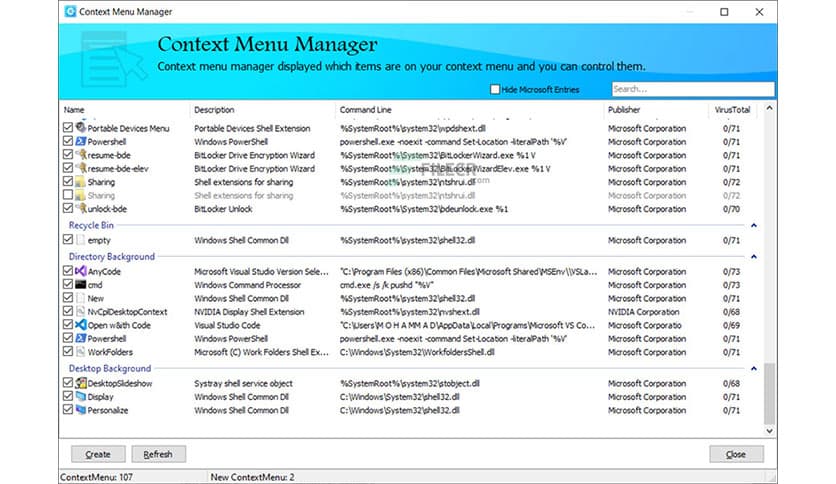The width and height of the screenshot is (836, 484).
Task: Click the app icon in the title bar
Action: click(70, 11)
